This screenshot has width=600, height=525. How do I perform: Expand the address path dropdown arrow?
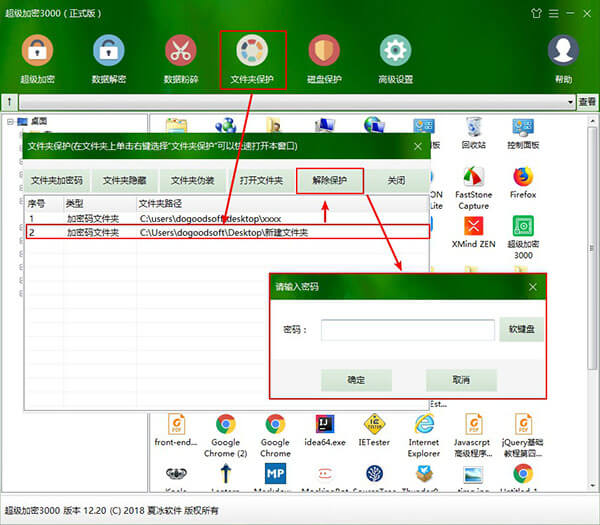click(x=570, y=102)
